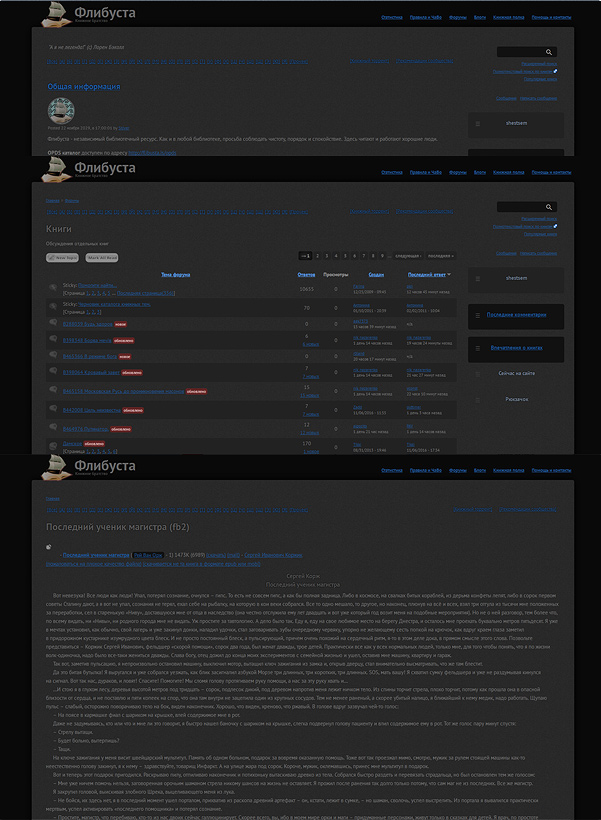Screen dimensions: 601x820
Task: Open Блоги in the Общая информация page top menu
Action: (x=480, y=17)
